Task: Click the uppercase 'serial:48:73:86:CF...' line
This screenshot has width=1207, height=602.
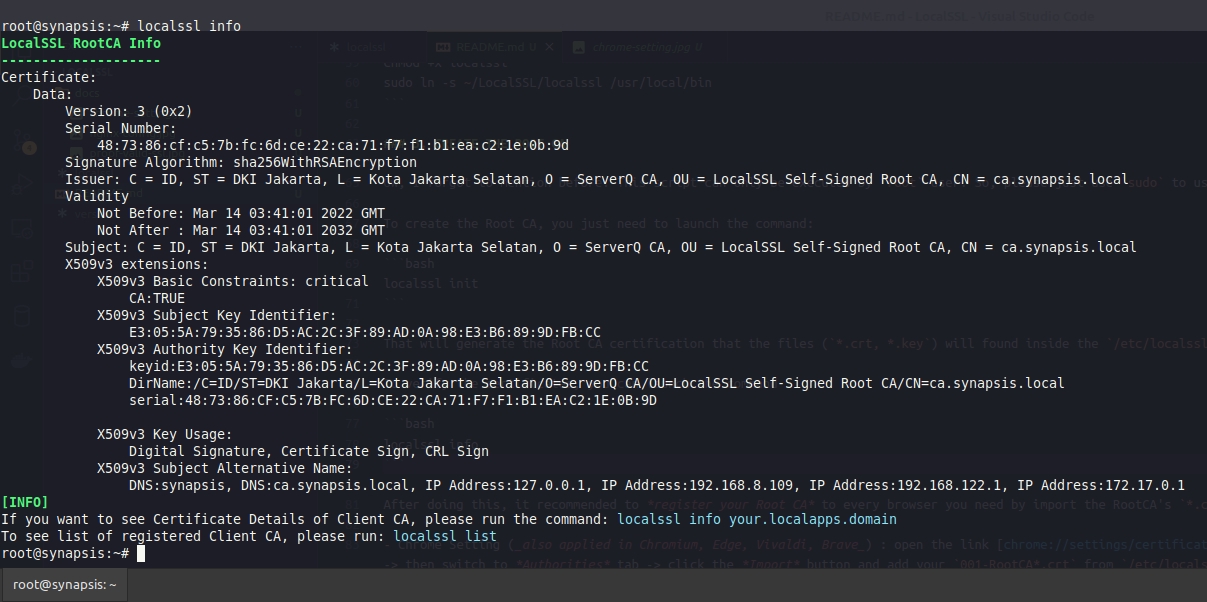Action: [x=393, y=400]
